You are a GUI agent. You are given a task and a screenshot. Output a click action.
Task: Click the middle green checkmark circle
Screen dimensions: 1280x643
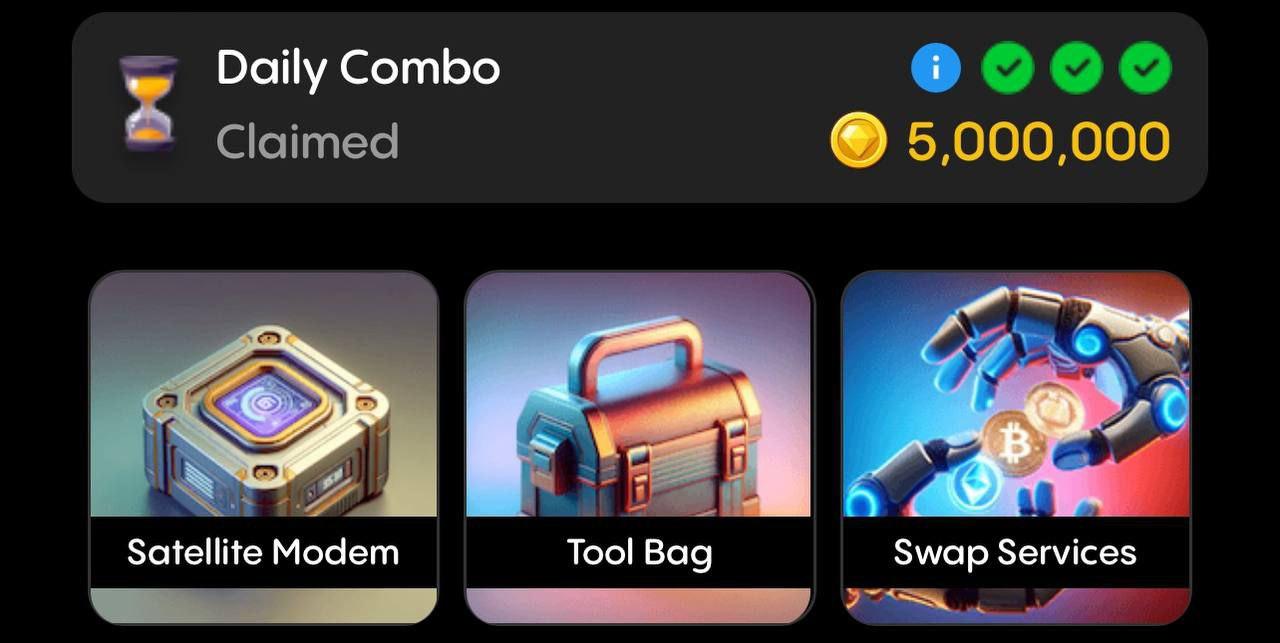[x=1076, y=68]
